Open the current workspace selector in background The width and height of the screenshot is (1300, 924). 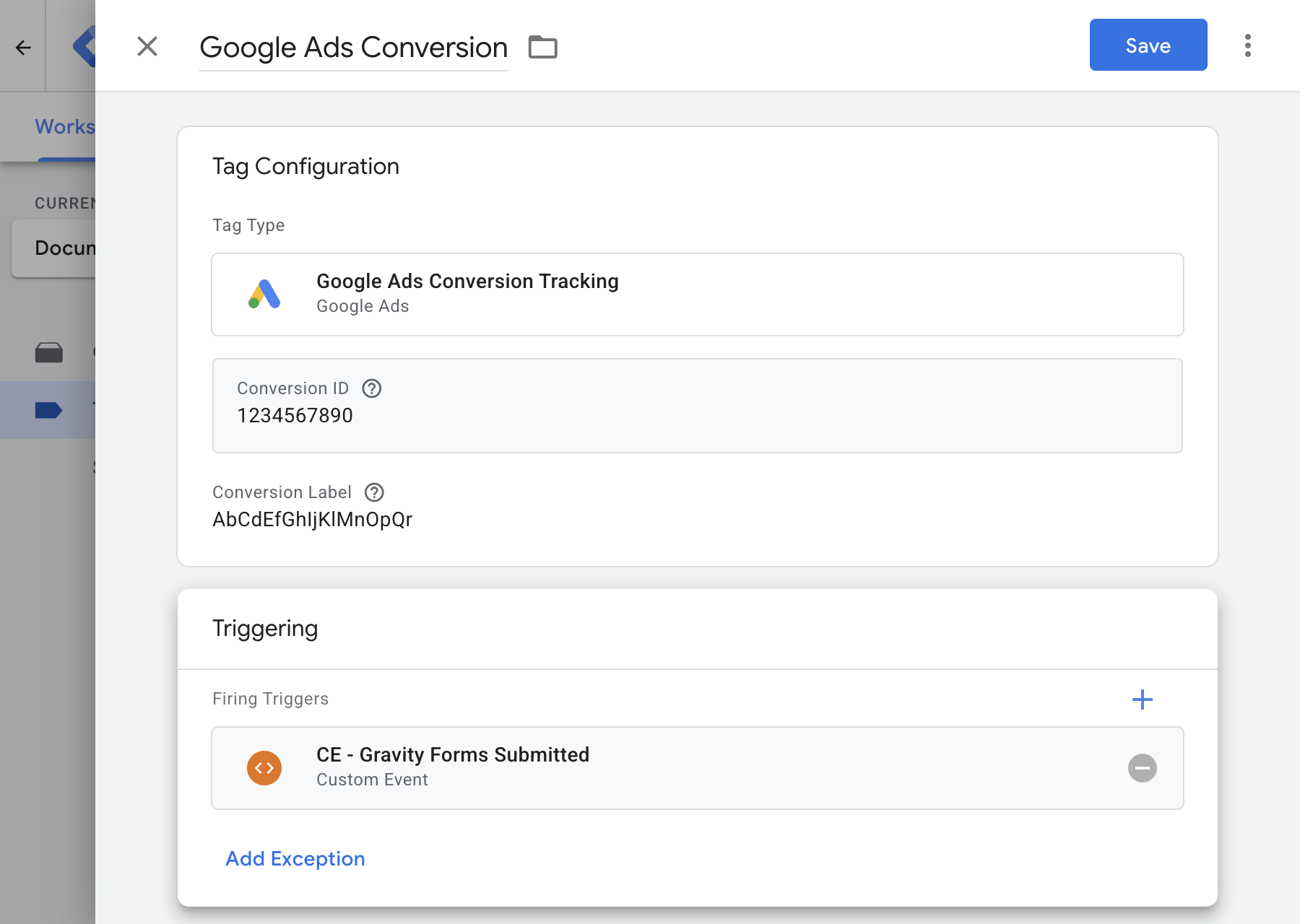pos(54,248)
